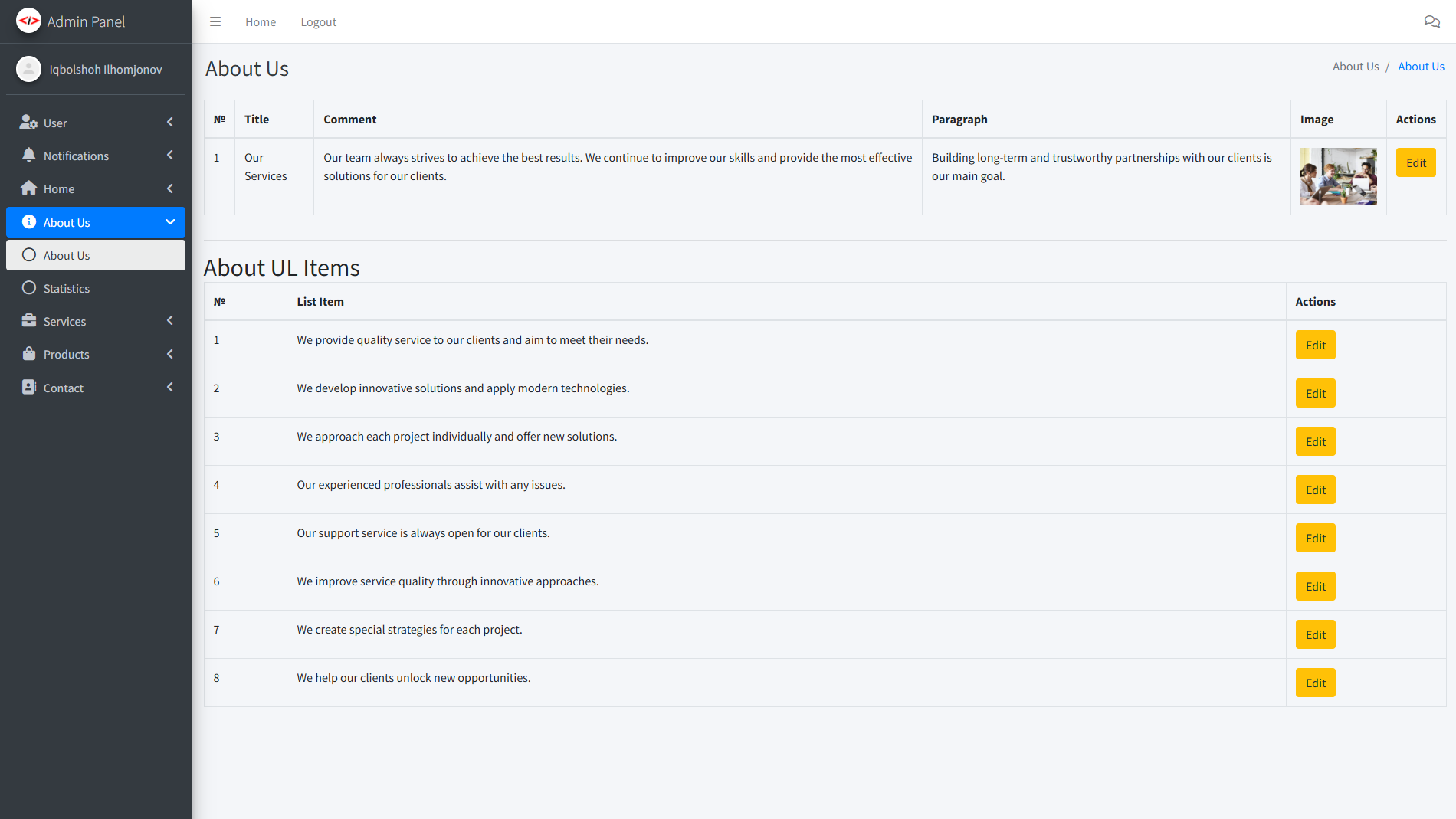Edit the 'Our support service' item
Image resolution: width=1456 pixels, height=819 pixels.
point(1315,538)
